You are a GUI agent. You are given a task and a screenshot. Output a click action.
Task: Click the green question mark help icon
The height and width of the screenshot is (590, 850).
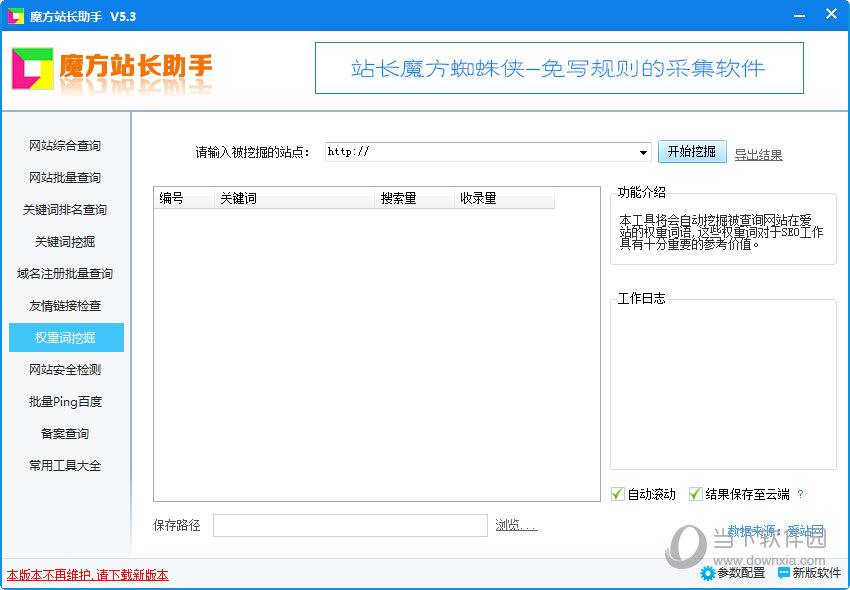tap(800, 494)
